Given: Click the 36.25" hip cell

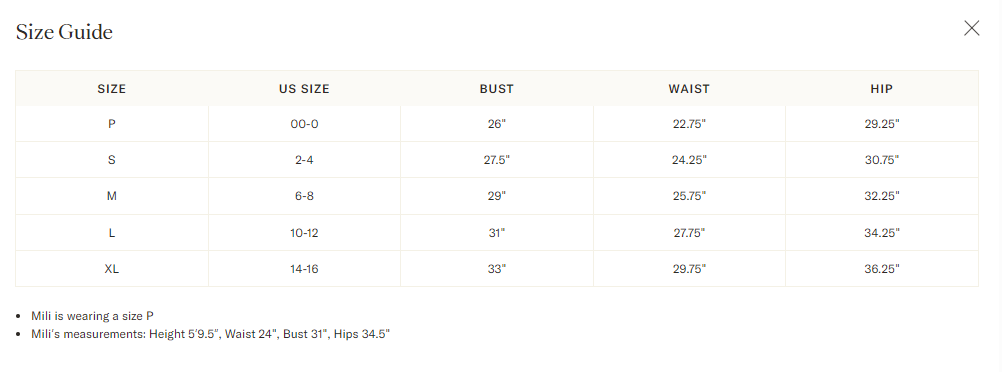Looking at the screenshot, I should tap(882, 269).
